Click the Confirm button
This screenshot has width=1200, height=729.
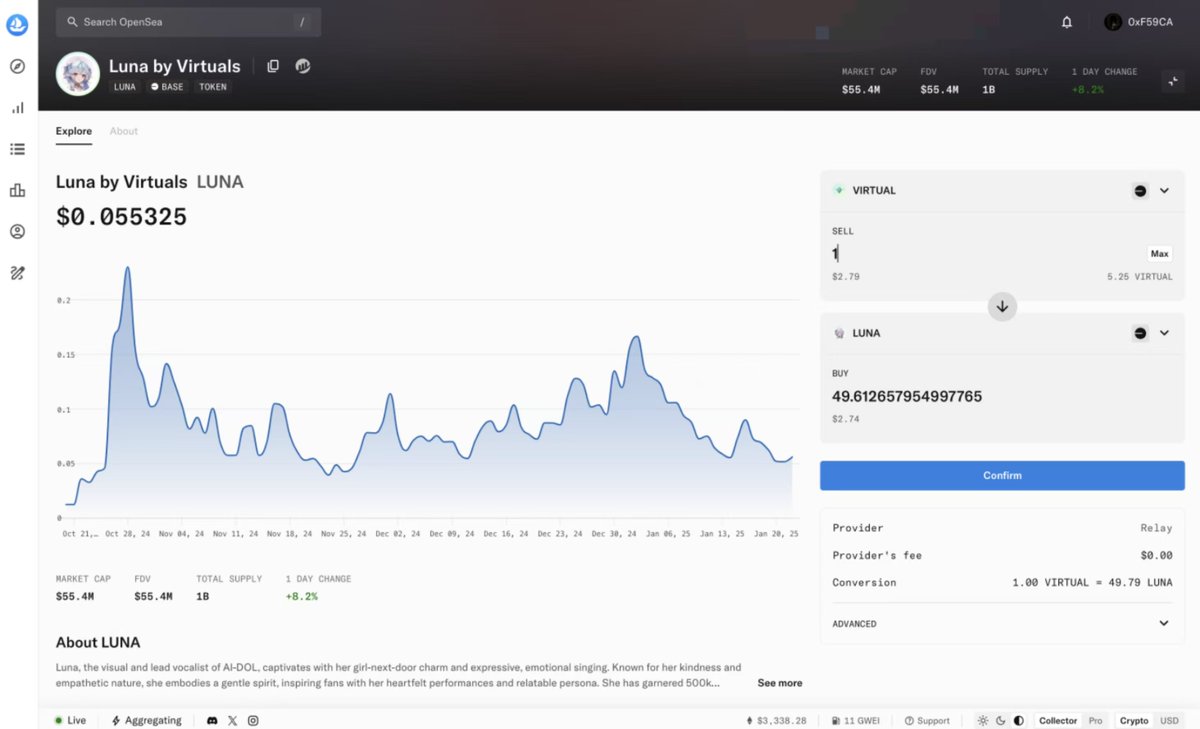[x=1002, y=476]
